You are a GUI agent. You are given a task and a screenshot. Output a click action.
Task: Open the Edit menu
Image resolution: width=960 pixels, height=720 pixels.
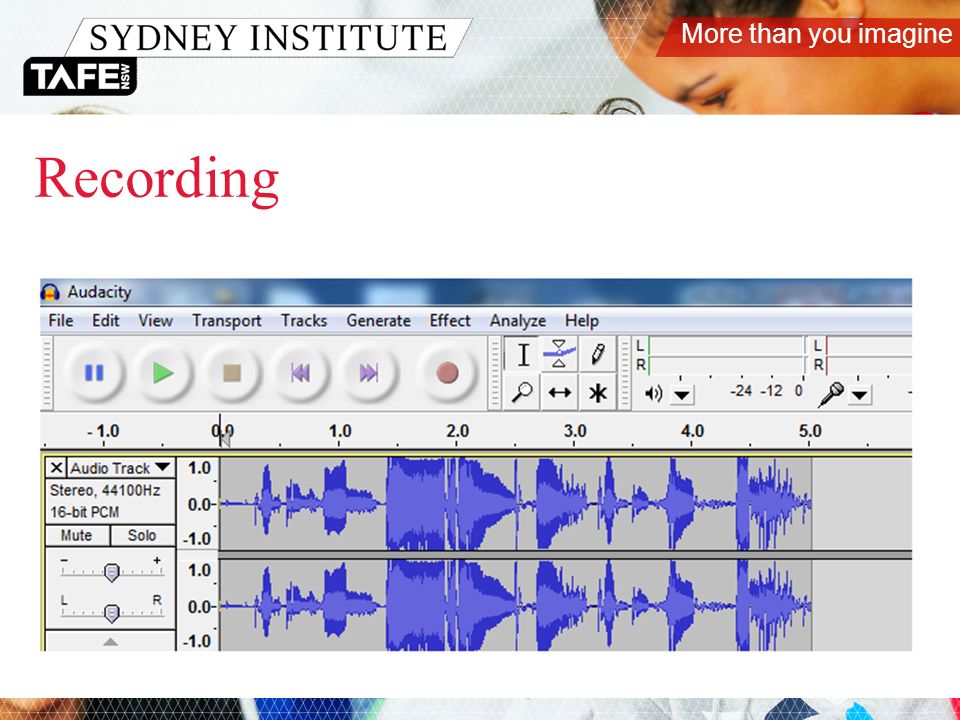tap(105, 321)
